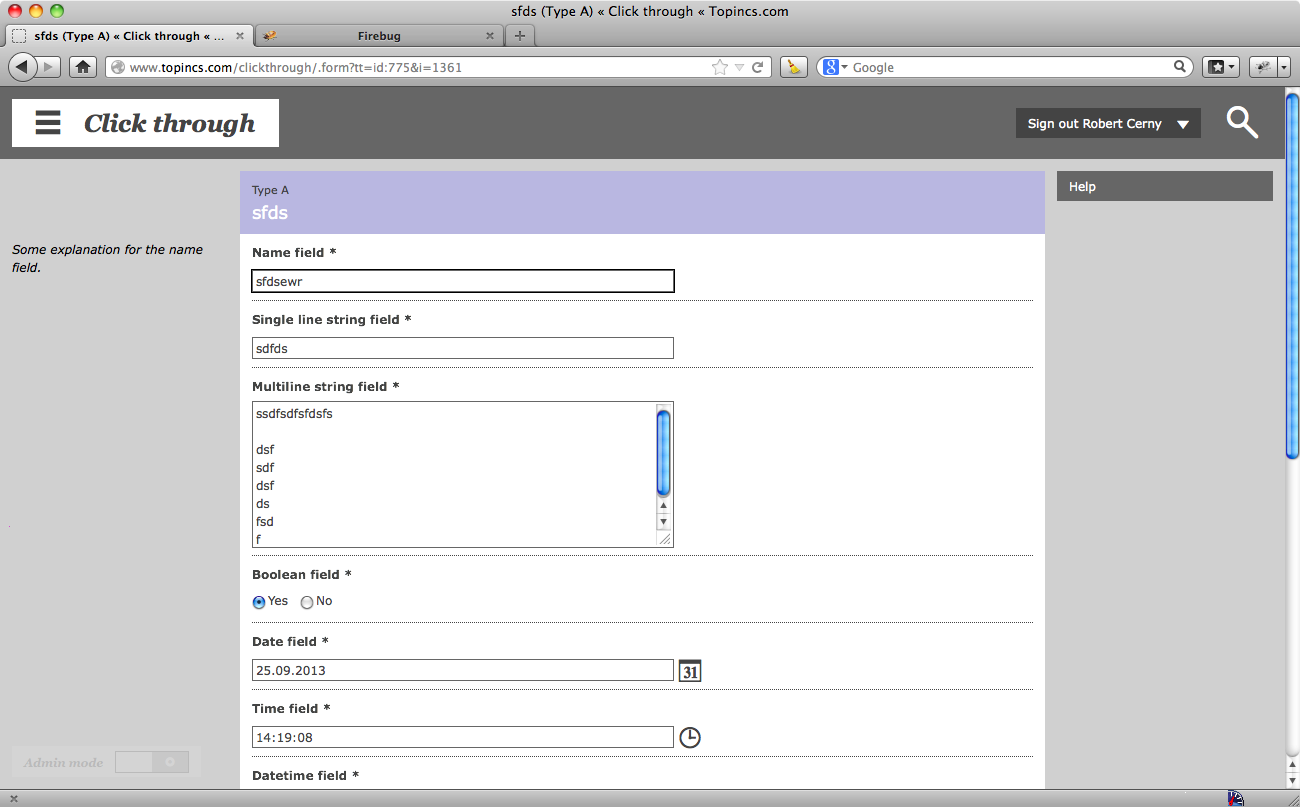Click the magnifying glass search icon in header

1241,123
